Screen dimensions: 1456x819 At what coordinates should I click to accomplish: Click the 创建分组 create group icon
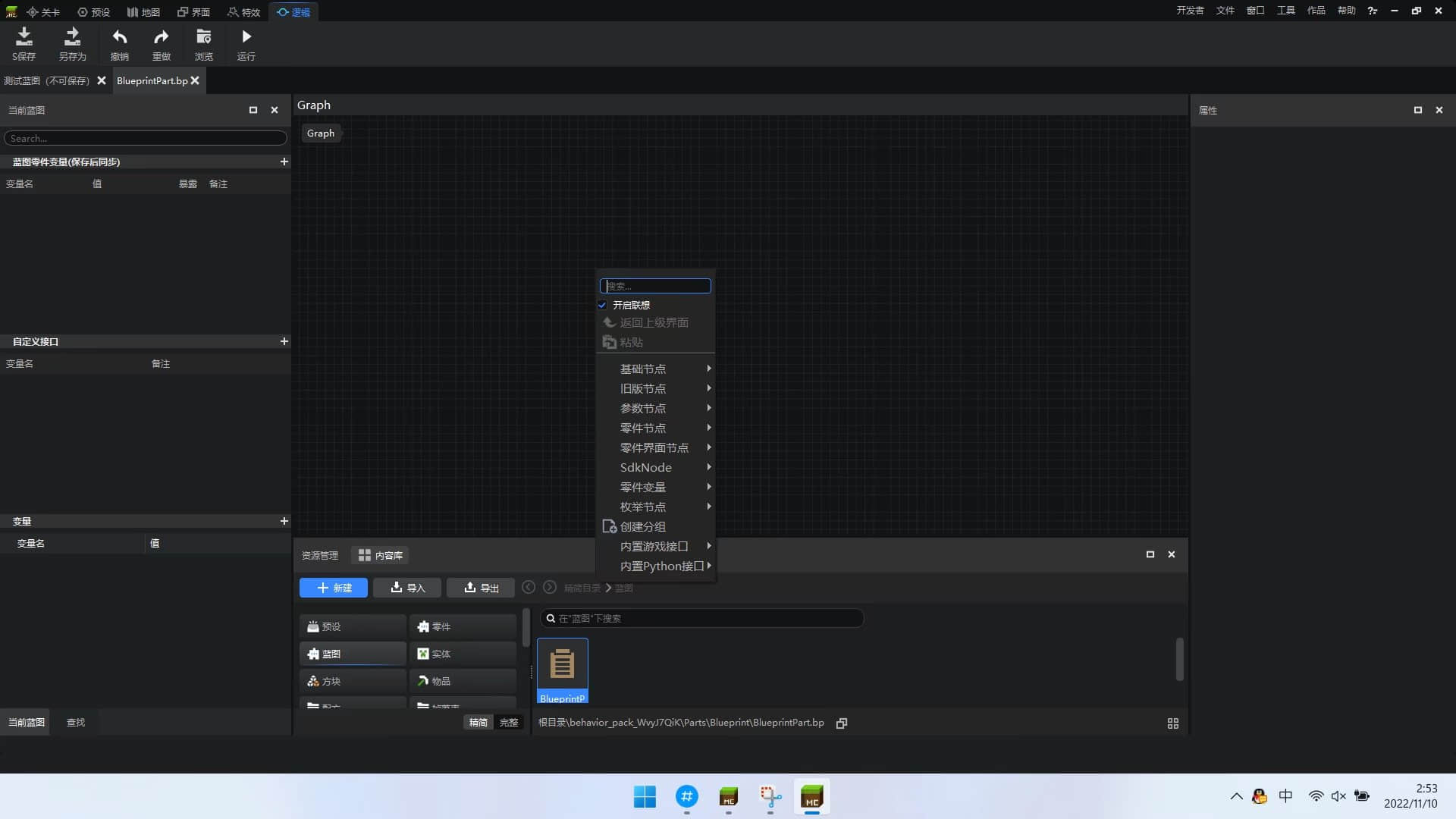pos(609,526)
